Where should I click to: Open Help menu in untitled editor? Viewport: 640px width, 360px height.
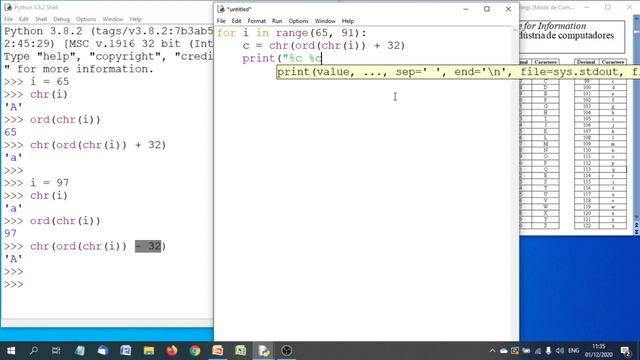[348, 21]
